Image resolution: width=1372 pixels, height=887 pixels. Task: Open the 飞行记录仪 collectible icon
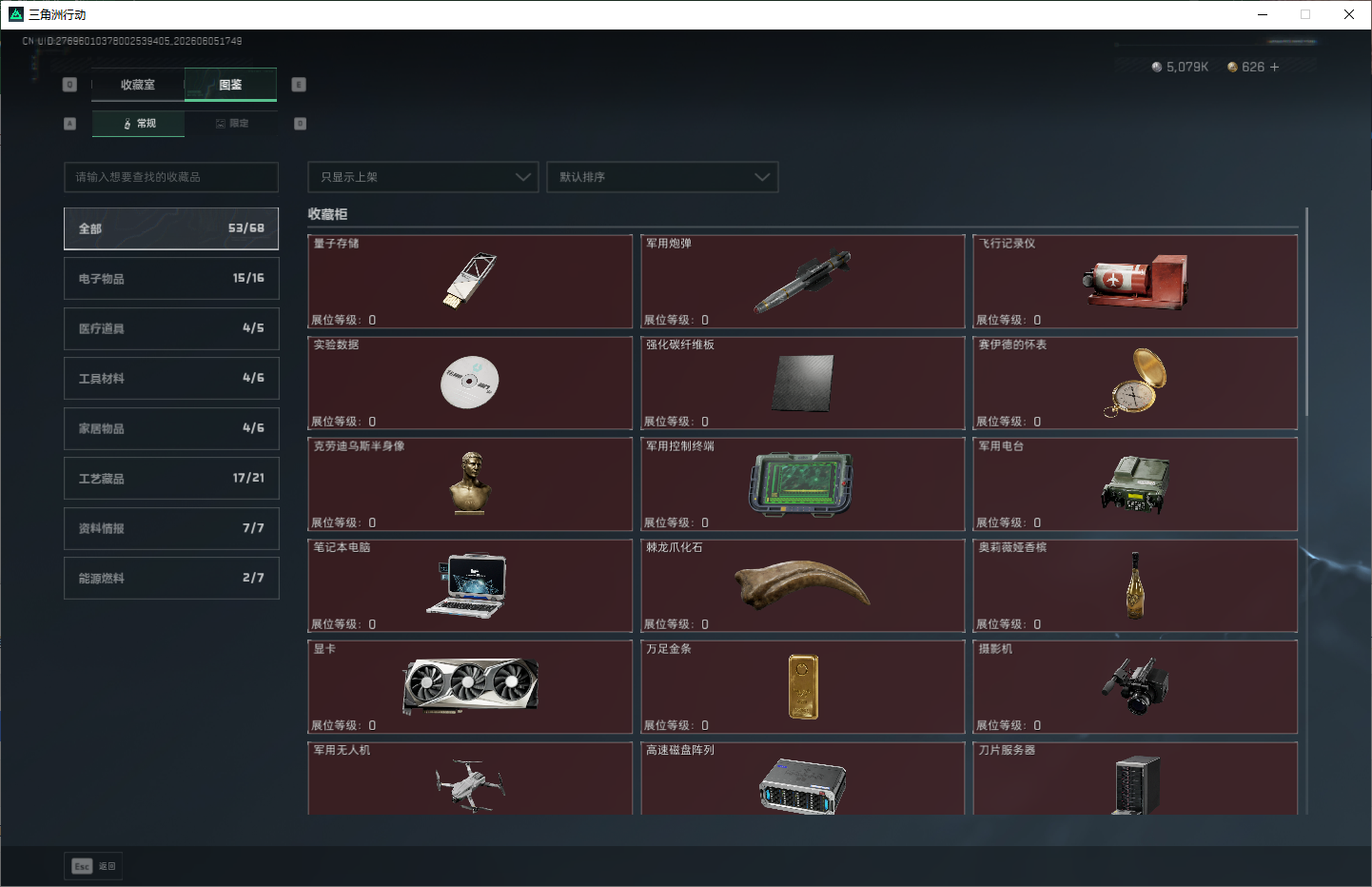coord(1135,282)
